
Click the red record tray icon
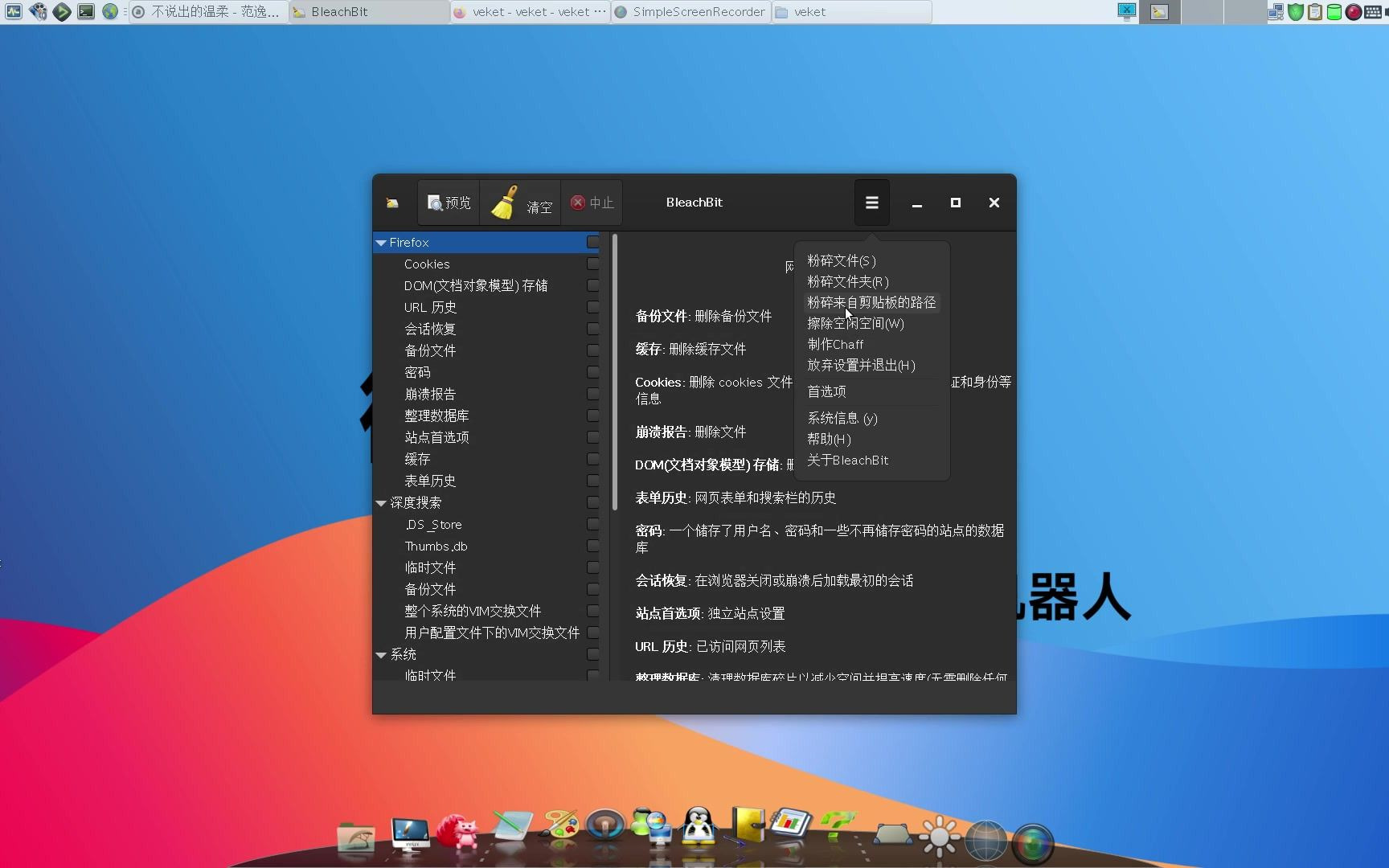click(x=1354, y=11)
